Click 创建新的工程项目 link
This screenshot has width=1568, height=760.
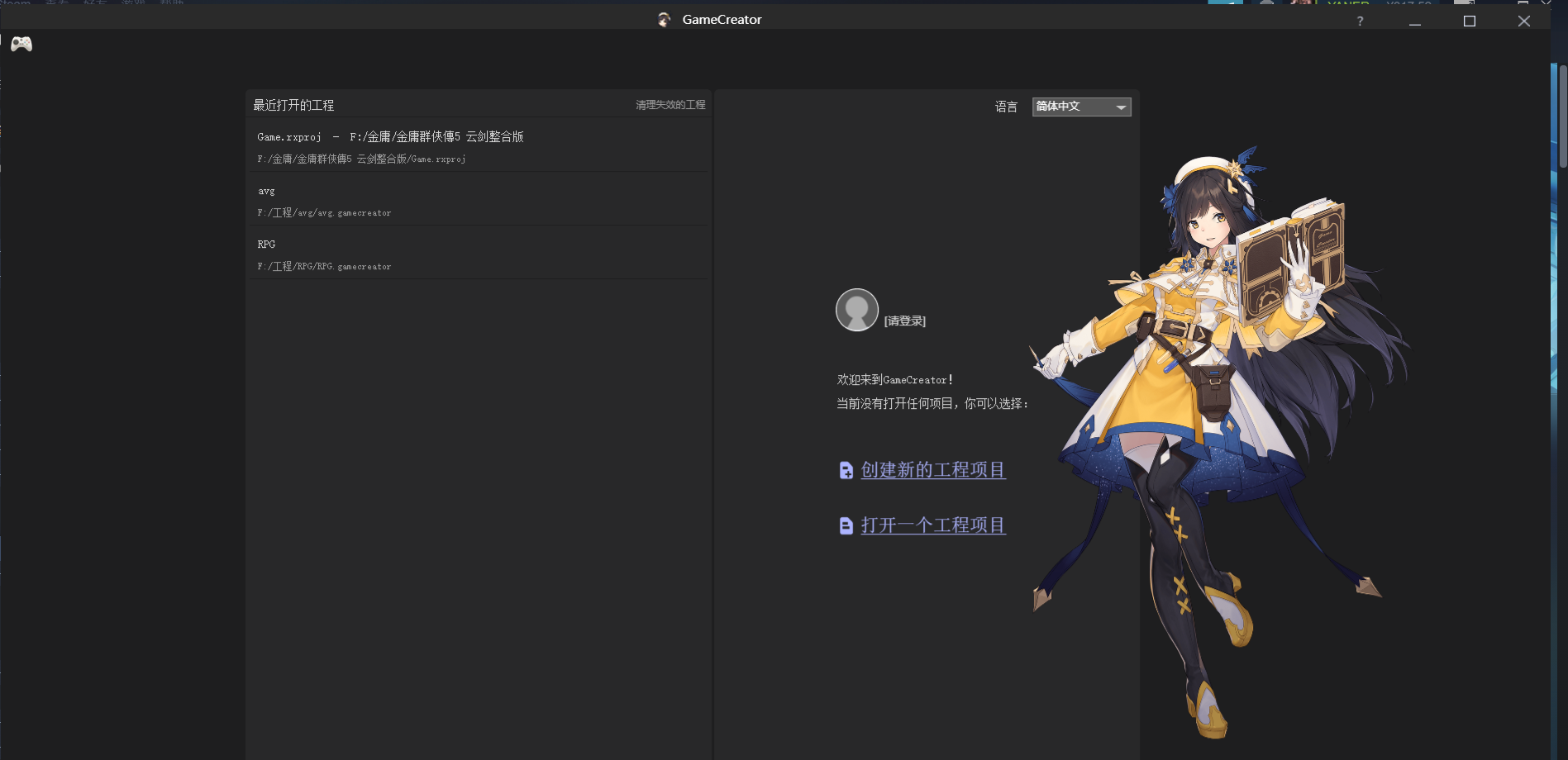click(933, 470)
